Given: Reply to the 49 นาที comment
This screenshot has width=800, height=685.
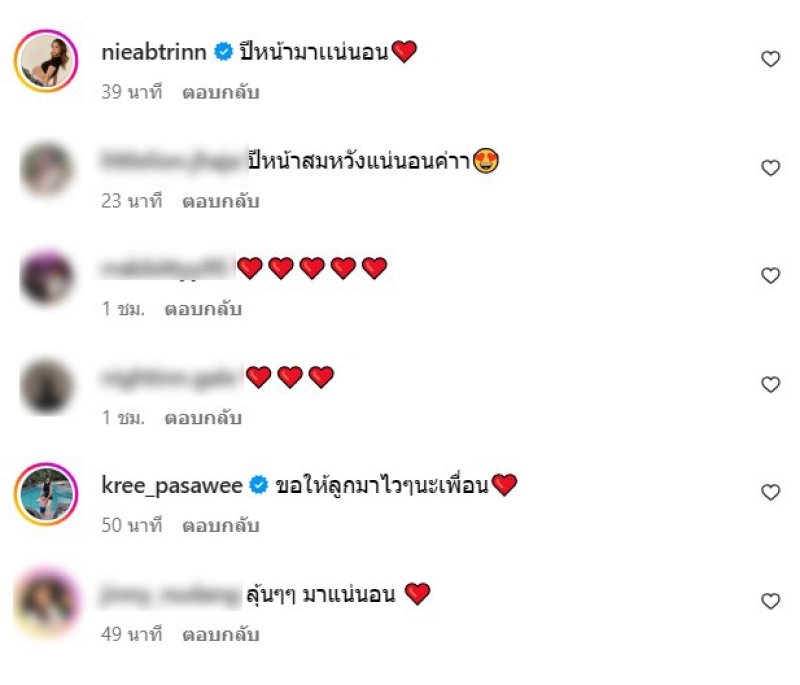Looking at the screenshot, I should (x=221, y=635).
